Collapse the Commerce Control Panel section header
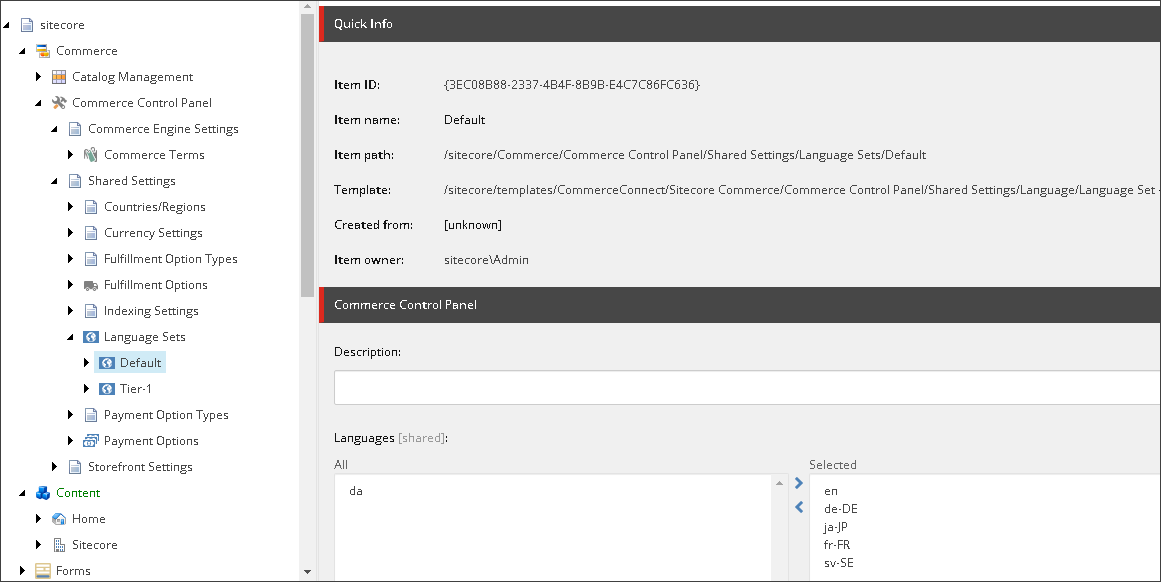The image size is (1161, 582). tap(740, 305)
